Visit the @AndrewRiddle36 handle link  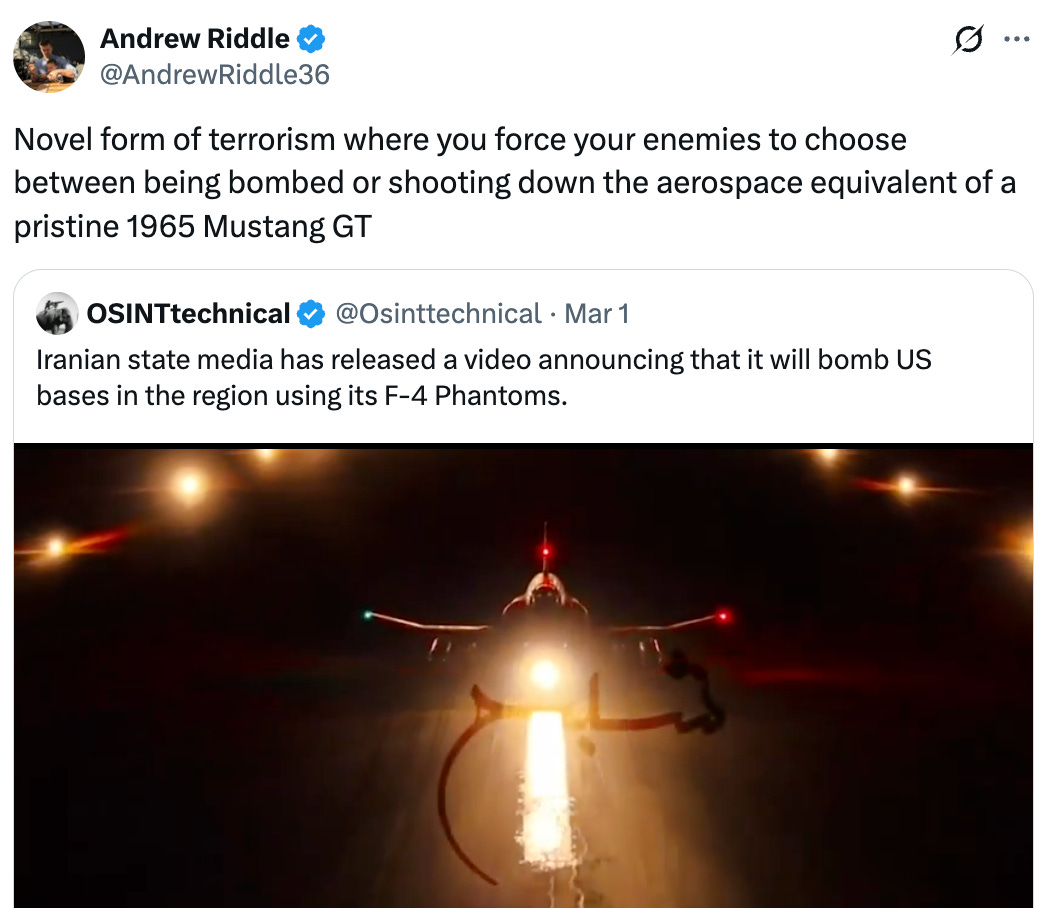click(x=214, y=75)
